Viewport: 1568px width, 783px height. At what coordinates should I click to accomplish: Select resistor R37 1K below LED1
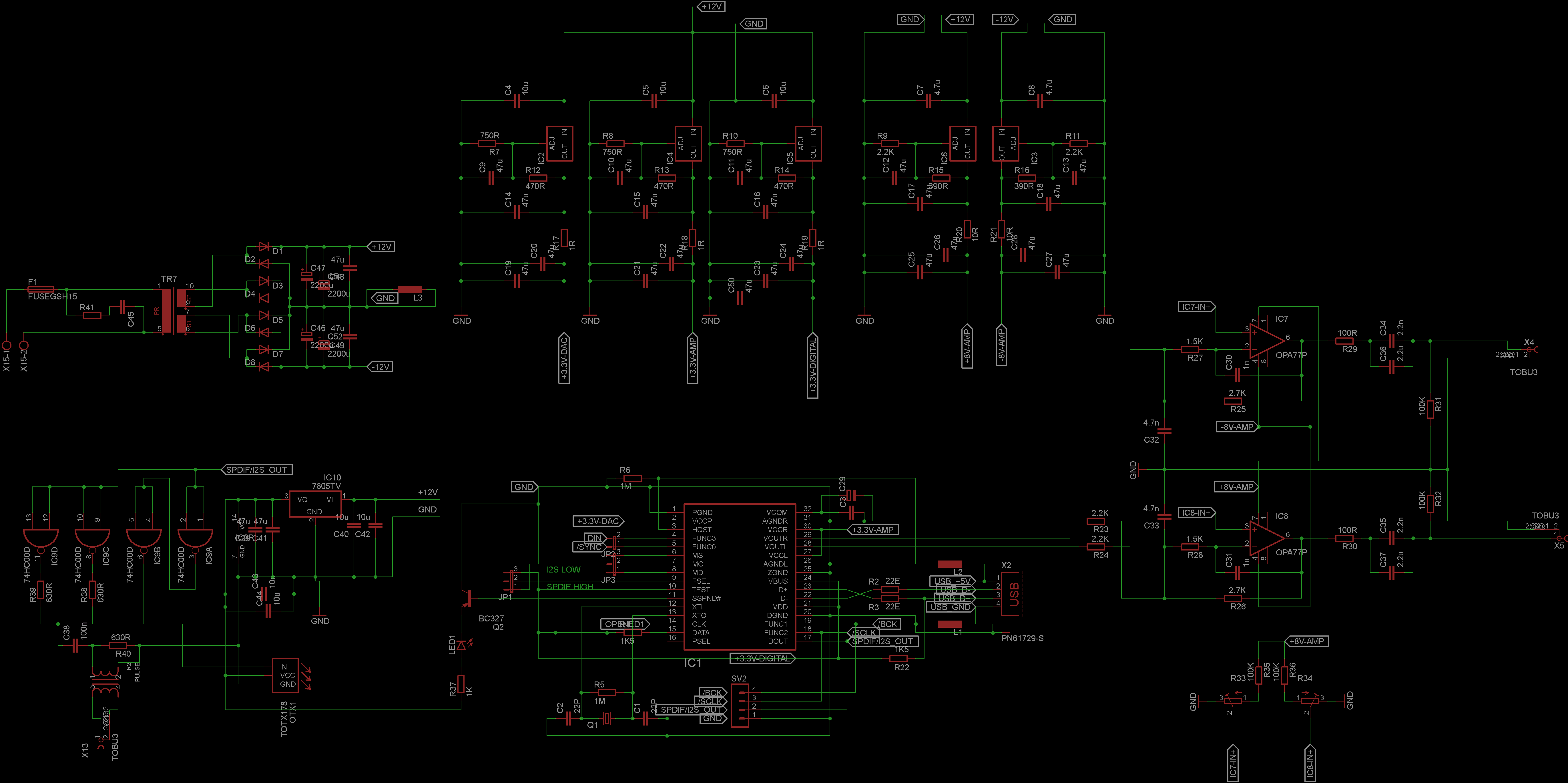pos(461,684)
